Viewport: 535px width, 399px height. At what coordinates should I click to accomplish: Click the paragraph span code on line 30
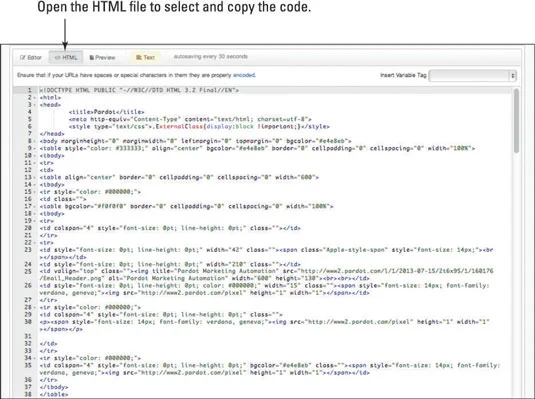click(x=264, y=325)
